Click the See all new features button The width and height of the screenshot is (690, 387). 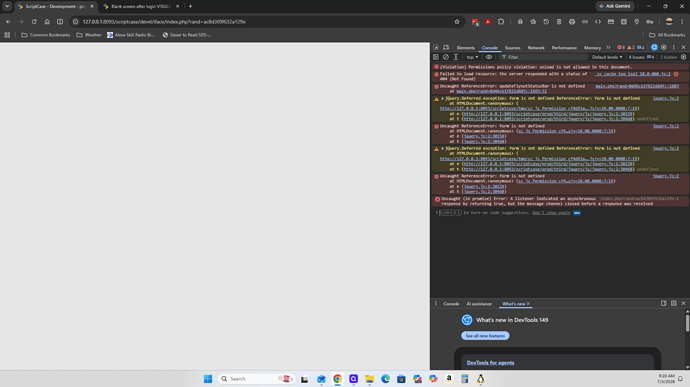(485, 336)
